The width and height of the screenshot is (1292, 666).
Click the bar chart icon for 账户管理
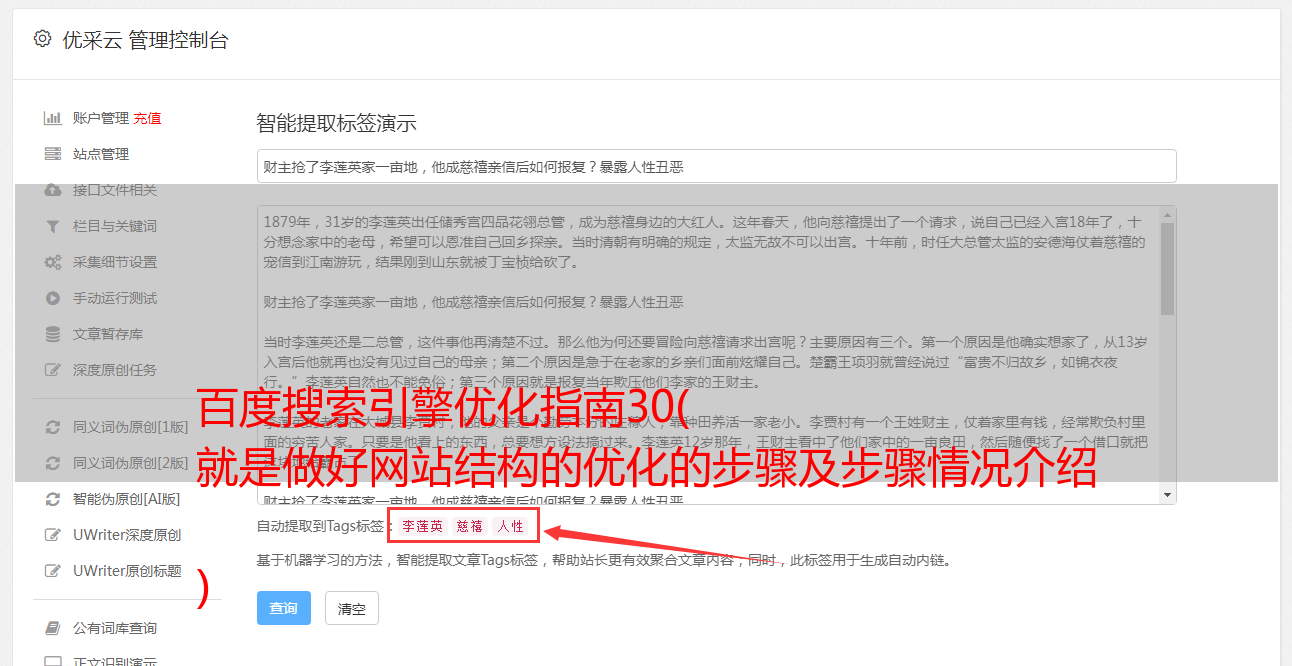[x=53, y=118]
